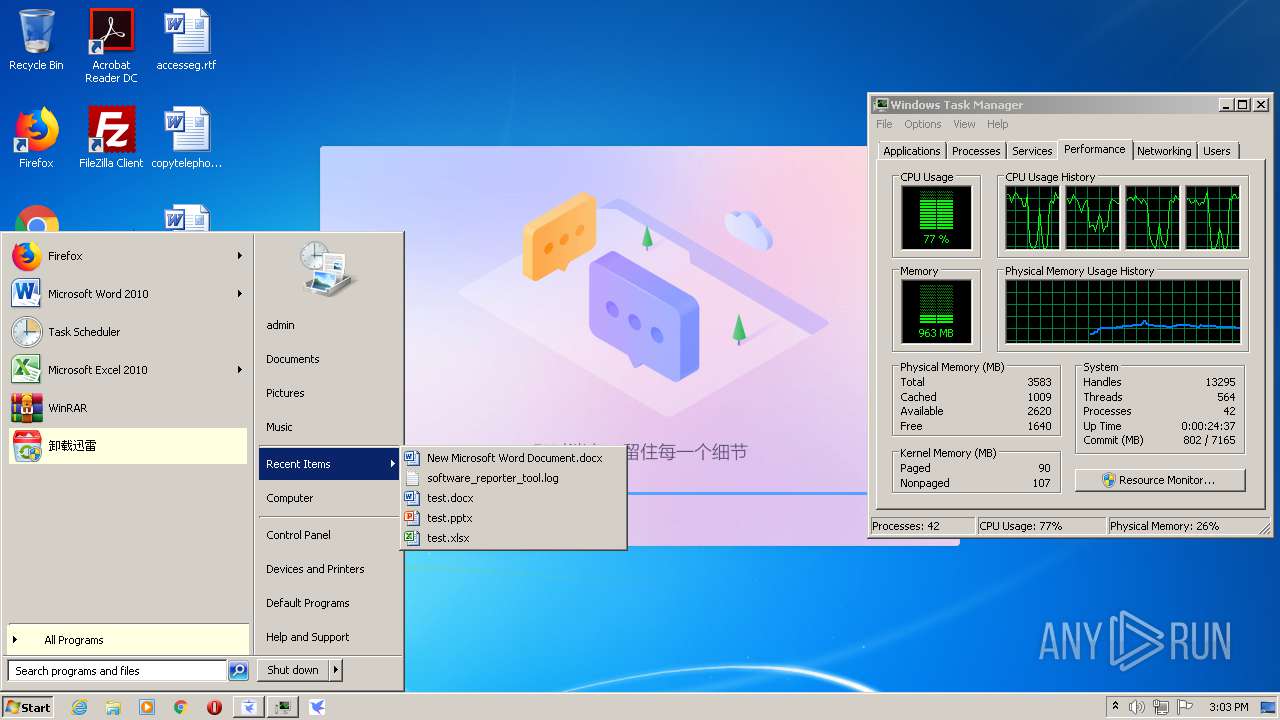Open Action Center flag tray icon
The width and height of the screenshot is (1280, 720).
1185,707
